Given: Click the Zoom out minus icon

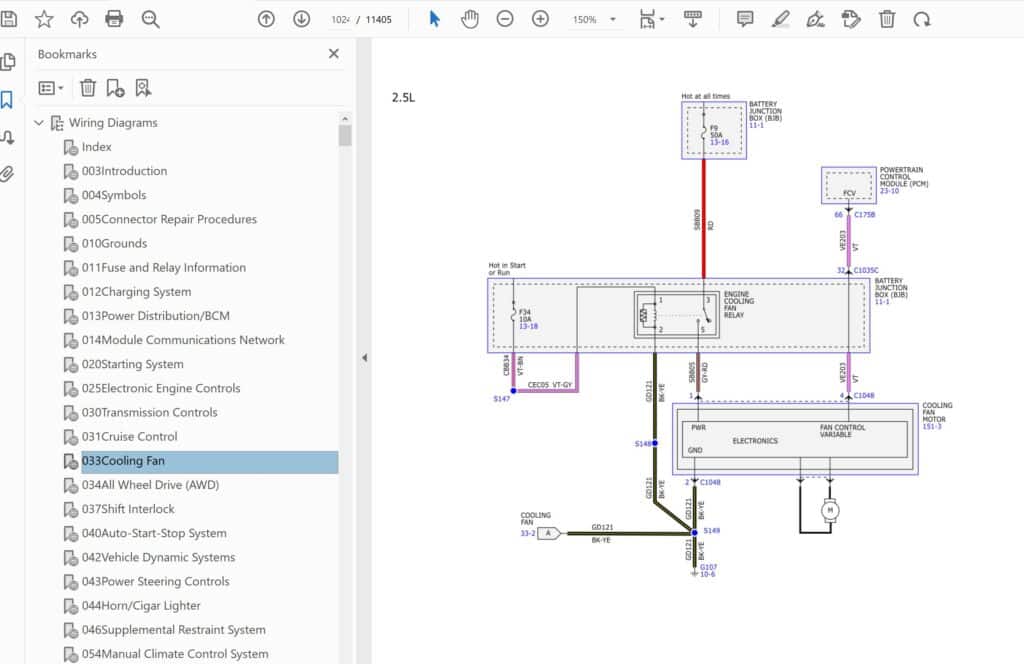Looking at the screenshot, I should coord(505,19).
